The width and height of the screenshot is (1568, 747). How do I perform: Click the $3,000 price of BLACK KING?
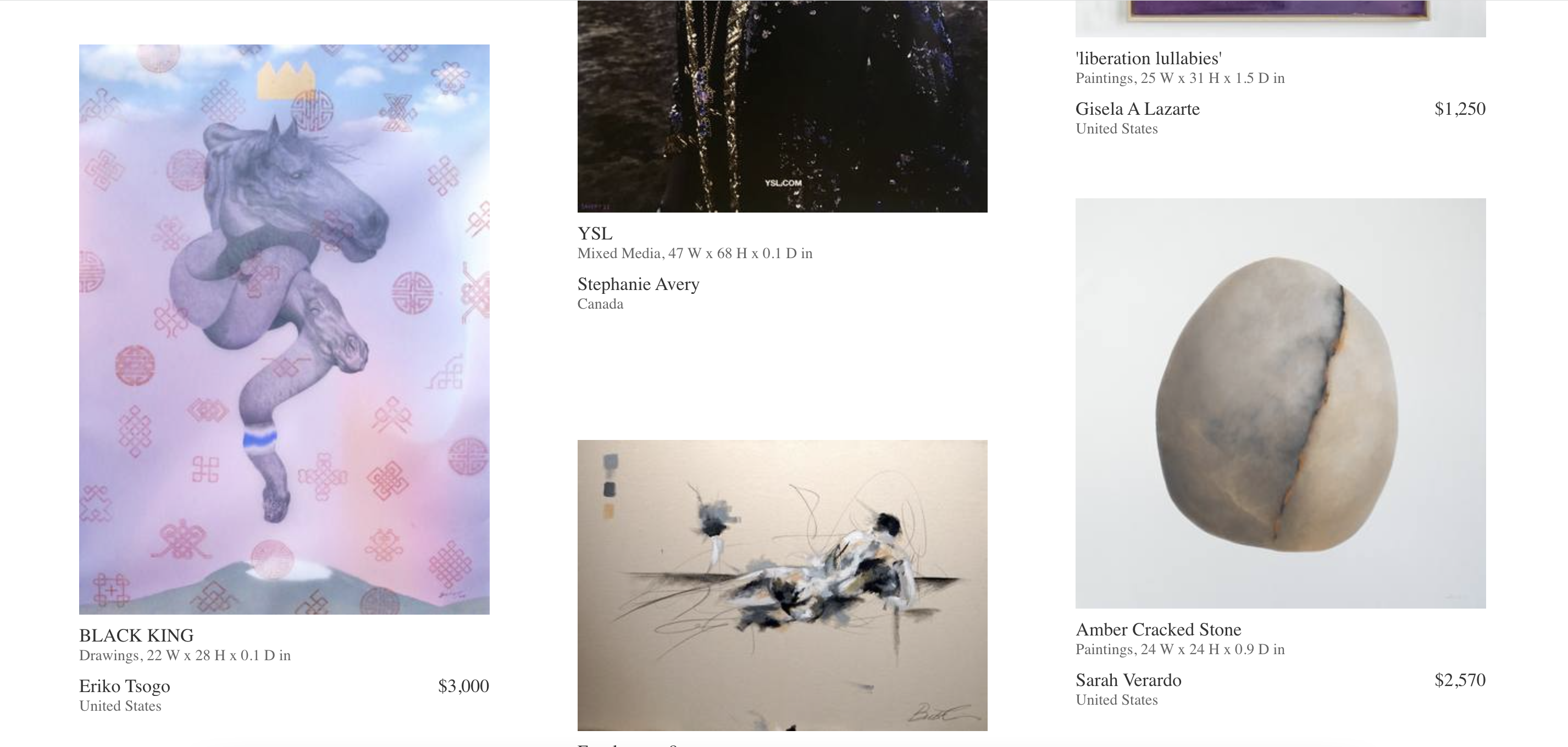click(x=464, y=686)
